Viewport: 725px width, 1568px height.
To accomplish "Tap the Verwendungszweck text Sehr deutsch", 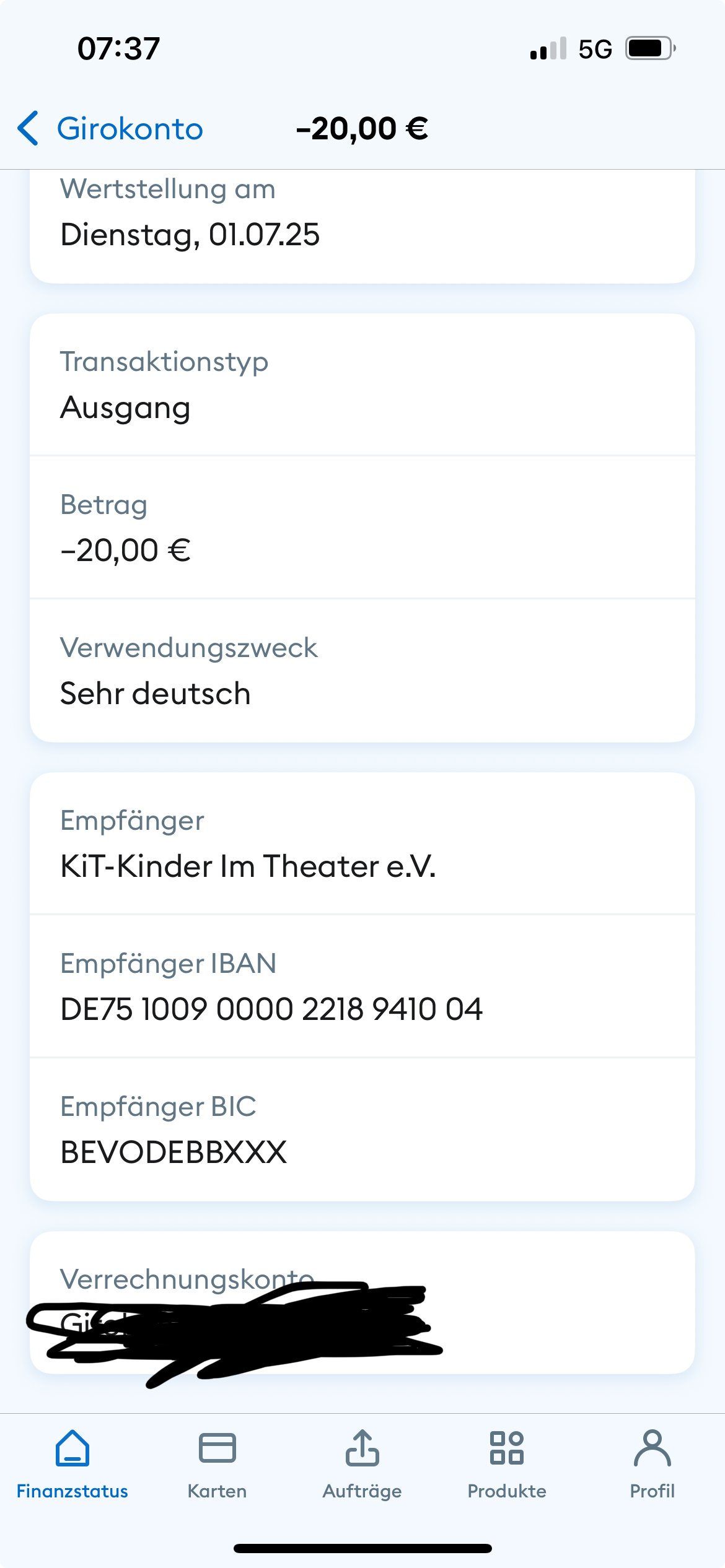I will 156,694.
